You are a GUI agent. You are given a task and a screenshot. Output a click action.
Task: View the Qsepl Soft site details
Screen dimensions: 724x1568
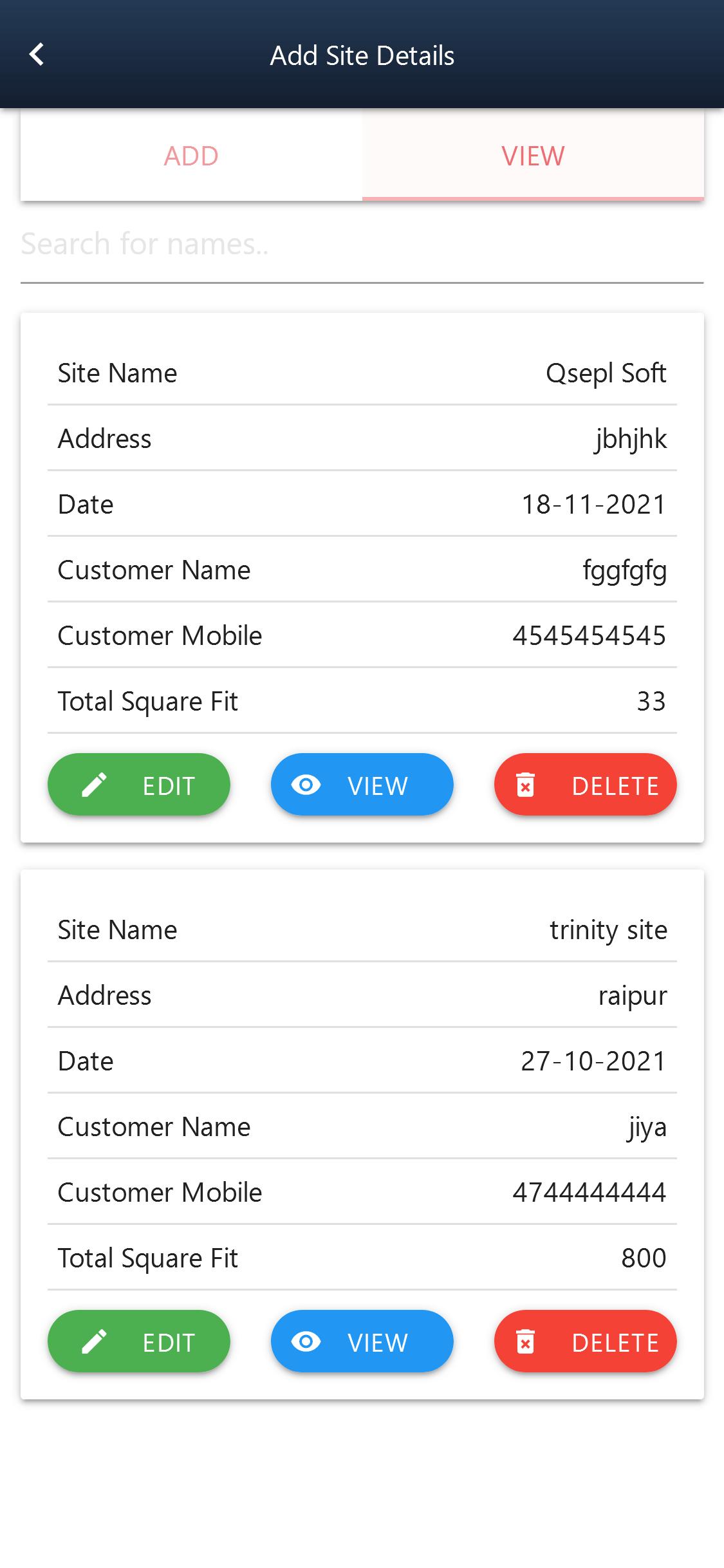pos(362,785)
